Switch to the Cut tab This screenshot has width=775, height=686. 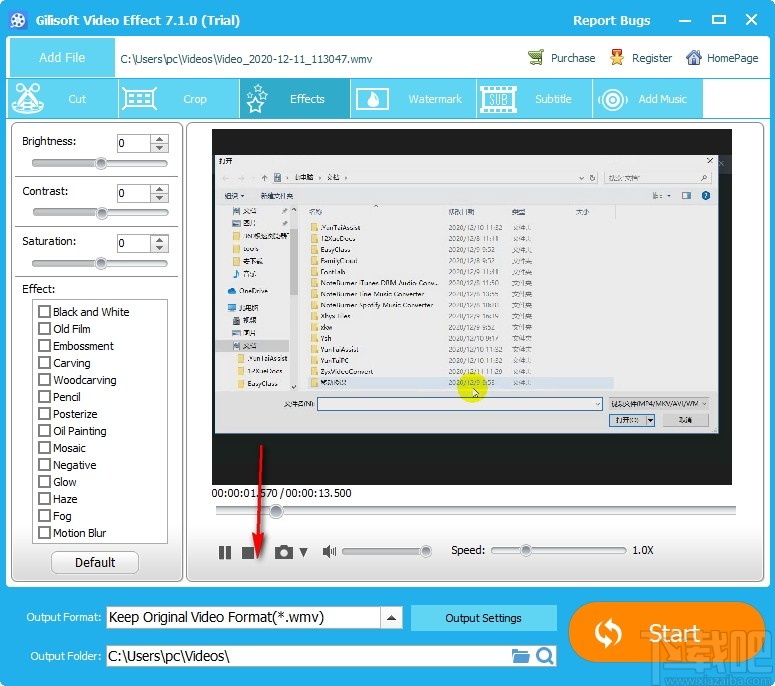63,99
